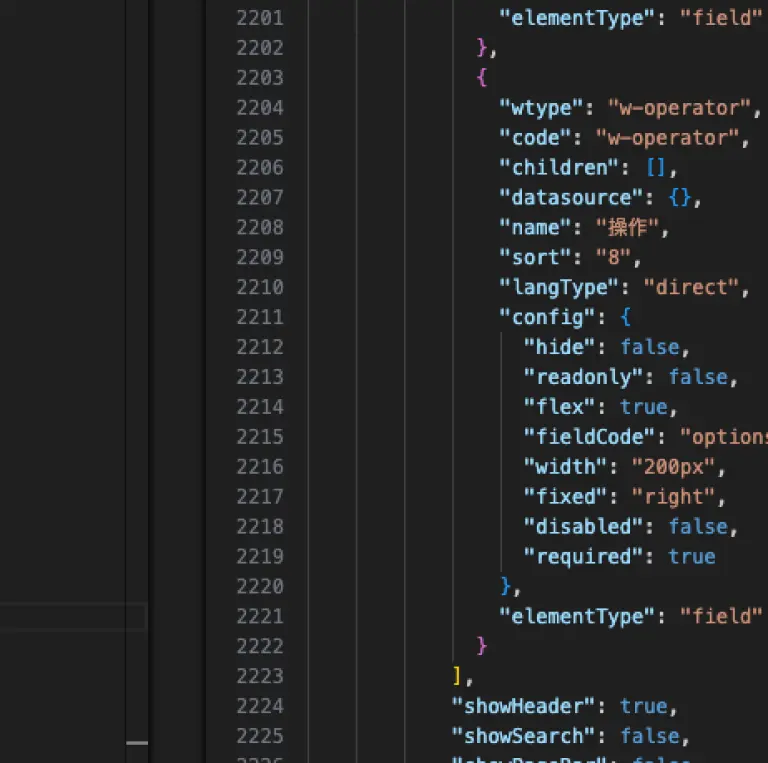Place cursor in the wtype "w-operator" value
The image size is (768, 763).
pyautogui.click(x=679, y=108)
